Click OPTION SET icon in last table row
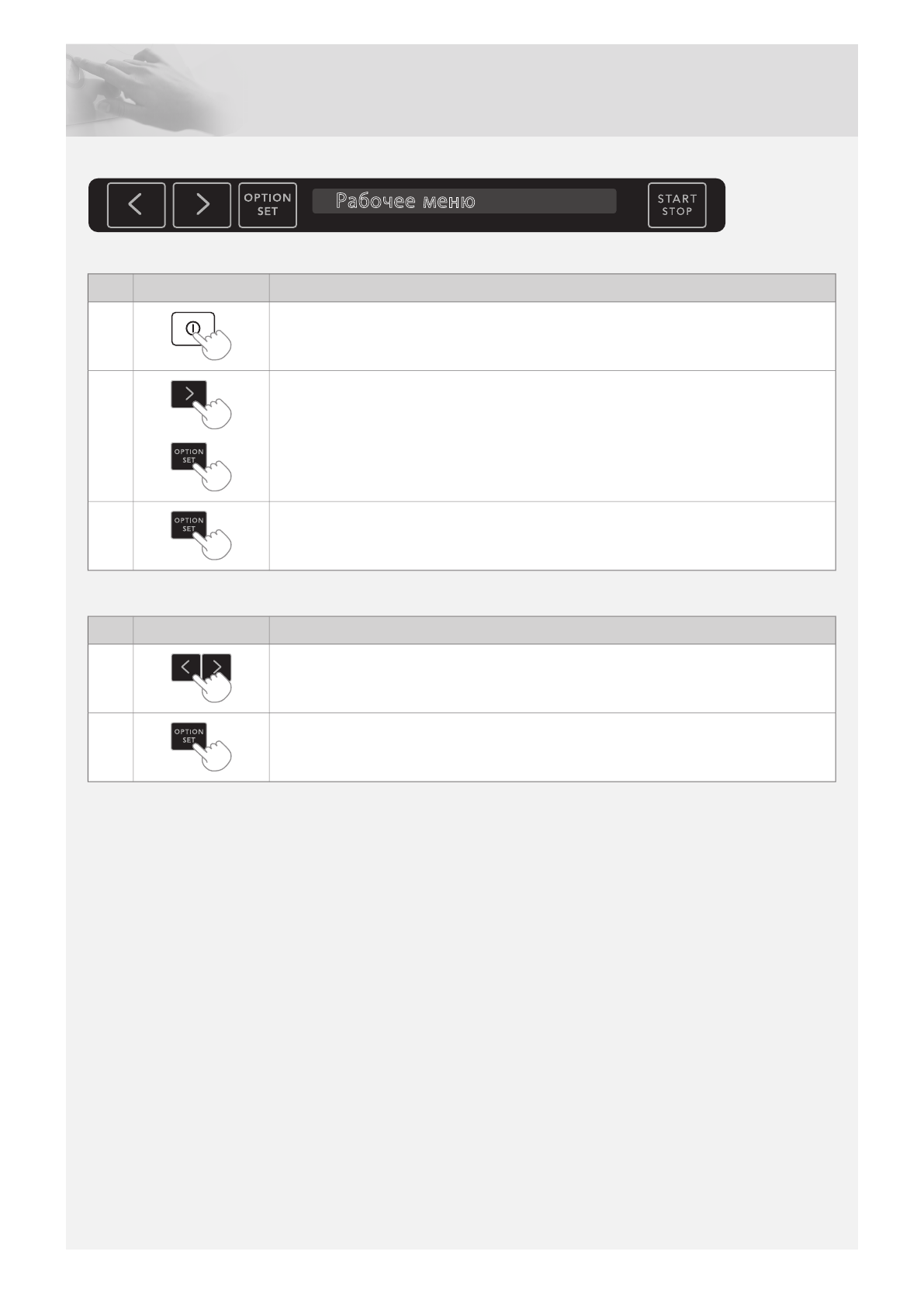924x1307 pixels. 189,737
